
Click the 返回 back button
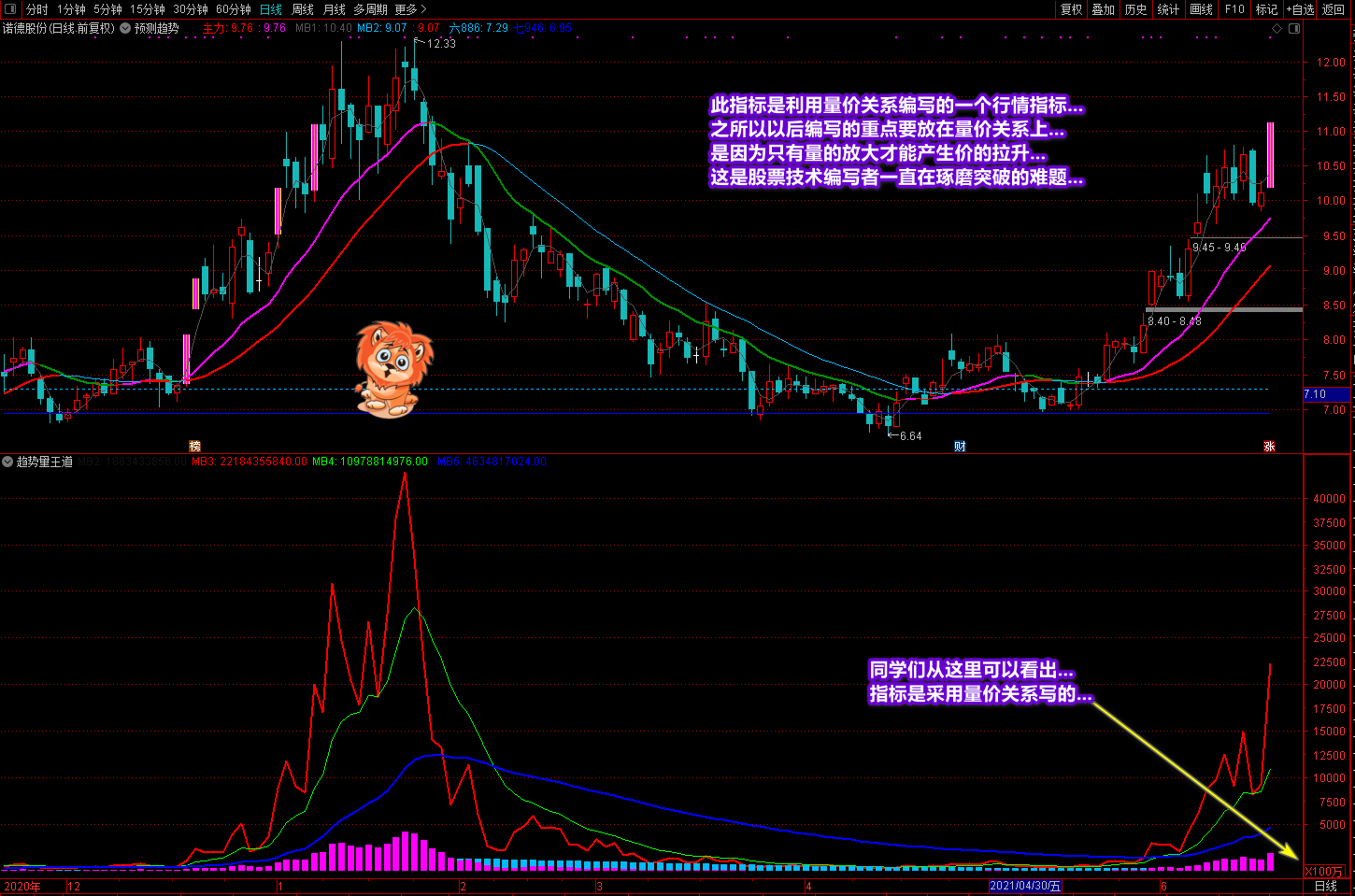coord(1334,9)
